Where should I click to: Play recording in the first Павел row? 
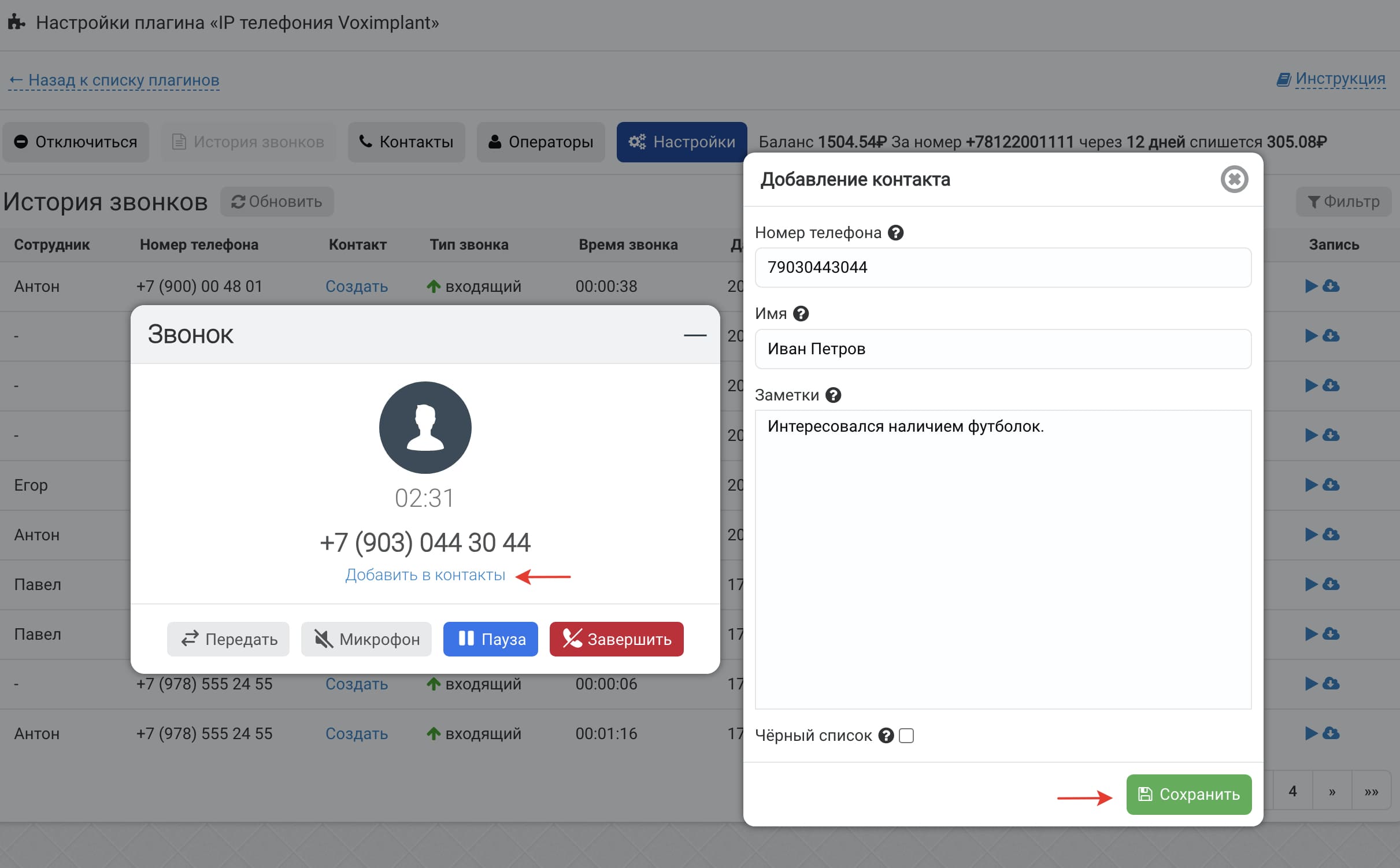pyautogui.click(x=1311, y=584)
